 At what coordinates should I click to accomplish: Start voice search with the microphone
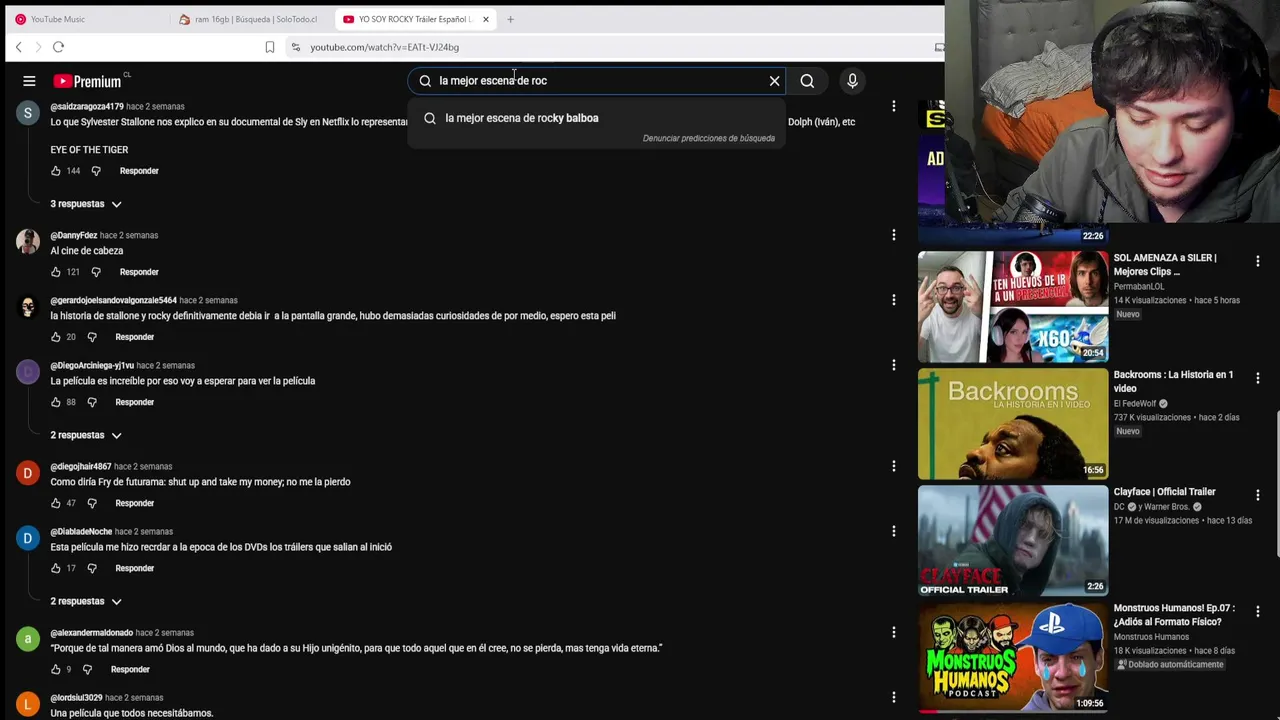tap(852, 81)
